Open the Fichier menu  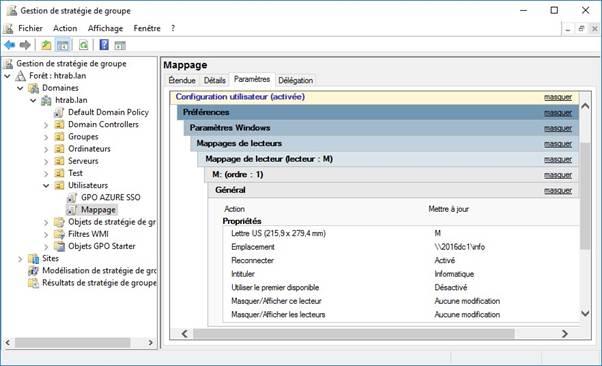coord(30,28)
